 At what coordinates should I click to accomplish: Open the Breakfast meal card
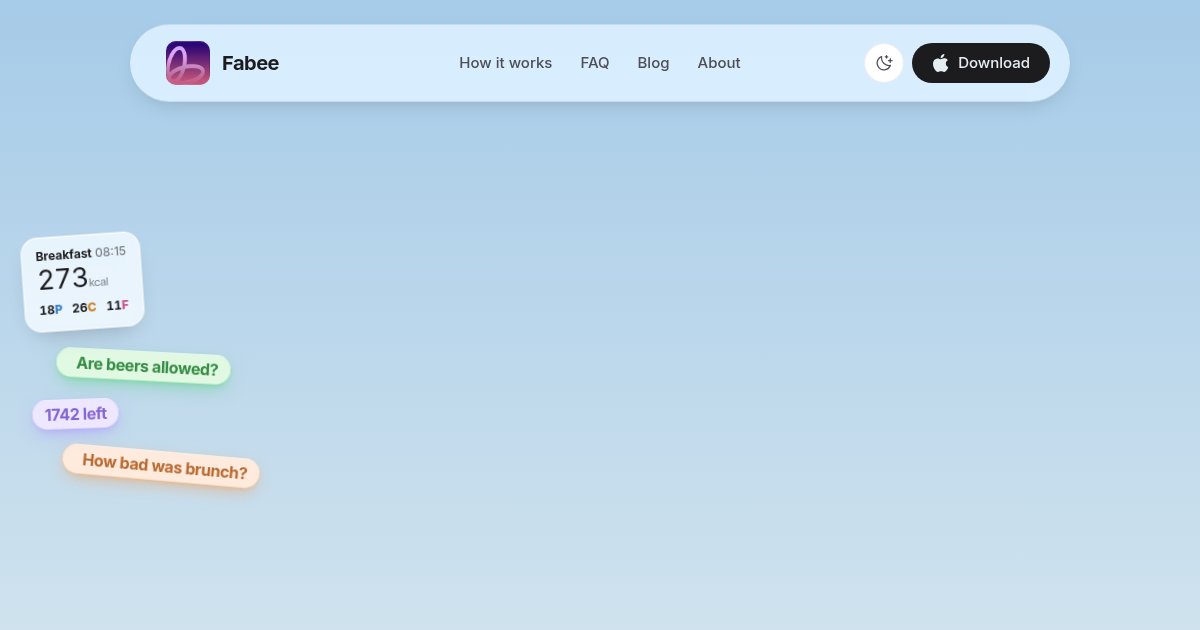pyautogui.click(x=83, y=282)
